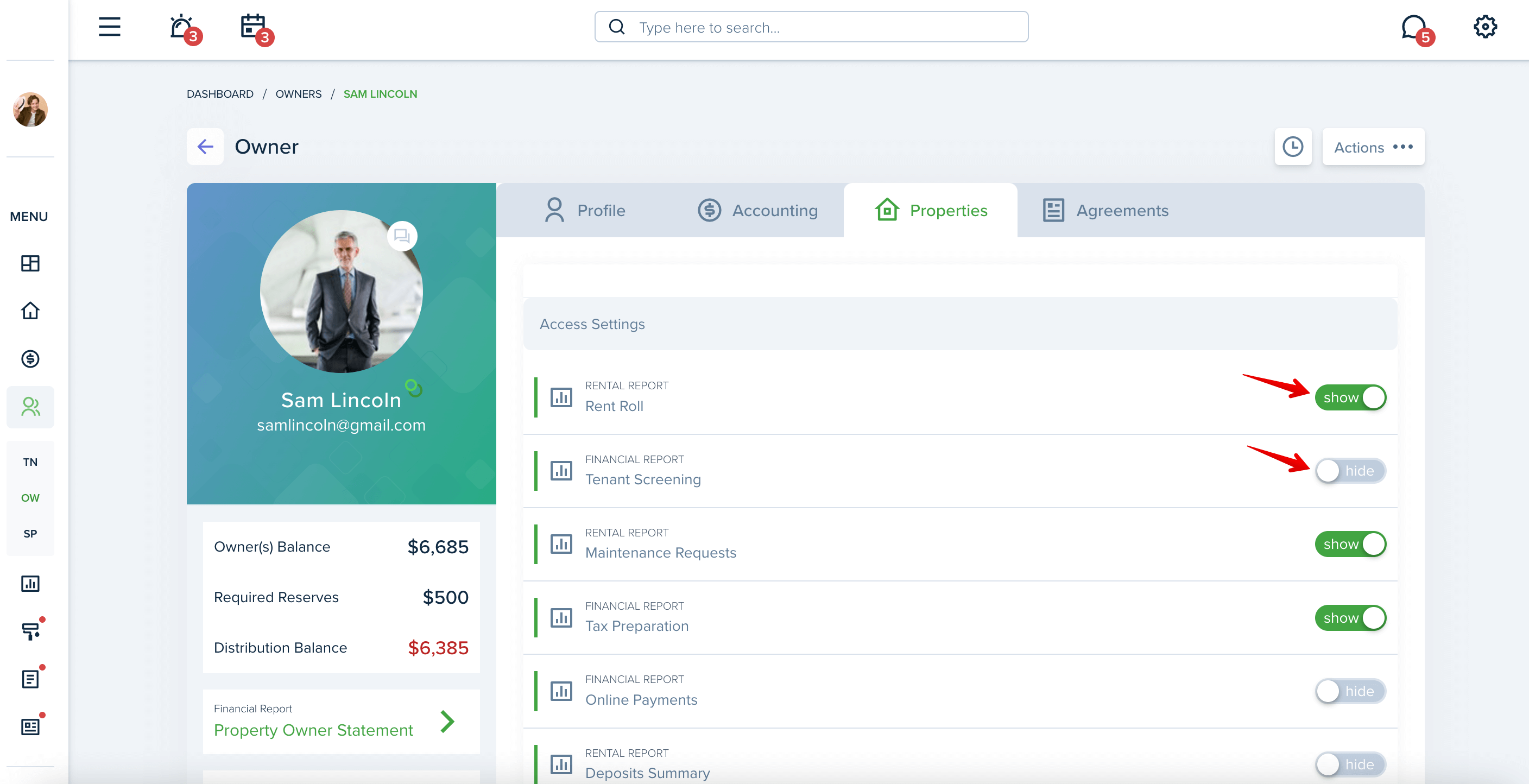The image size is (1529, 784).
Task: Go to OWNERS breadcrumb
Action: [298, 94]
